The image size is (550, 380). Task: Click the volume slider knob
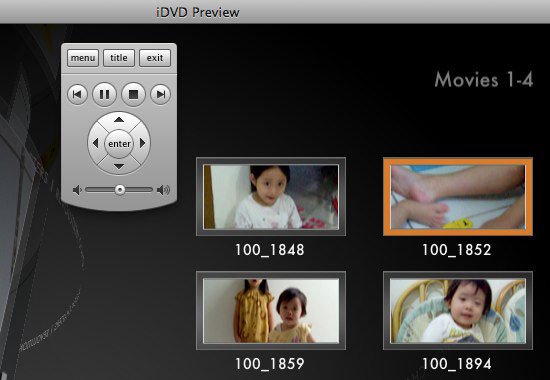120,190
